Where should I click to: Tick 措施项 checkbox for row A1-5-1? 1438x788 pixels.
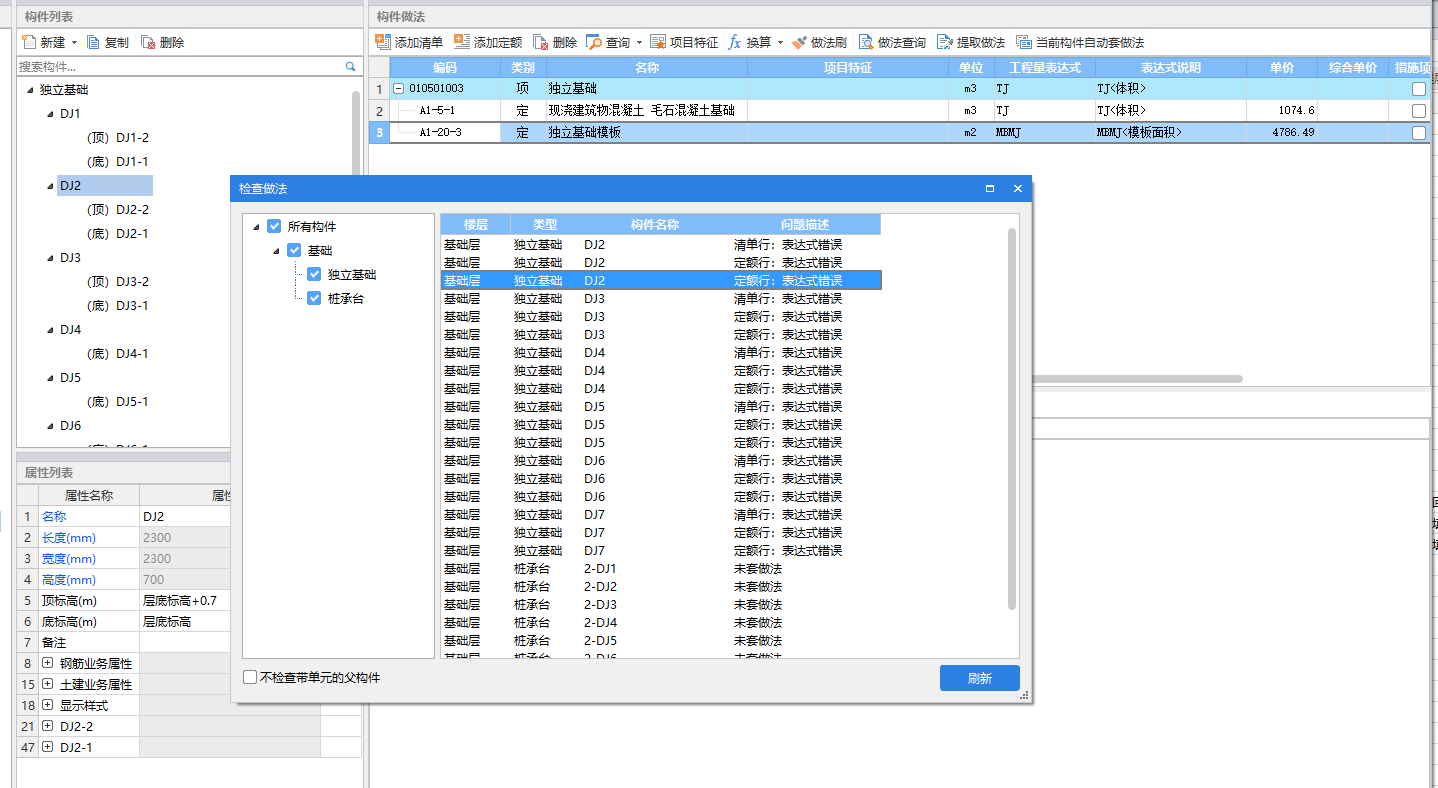[1419, 111]
